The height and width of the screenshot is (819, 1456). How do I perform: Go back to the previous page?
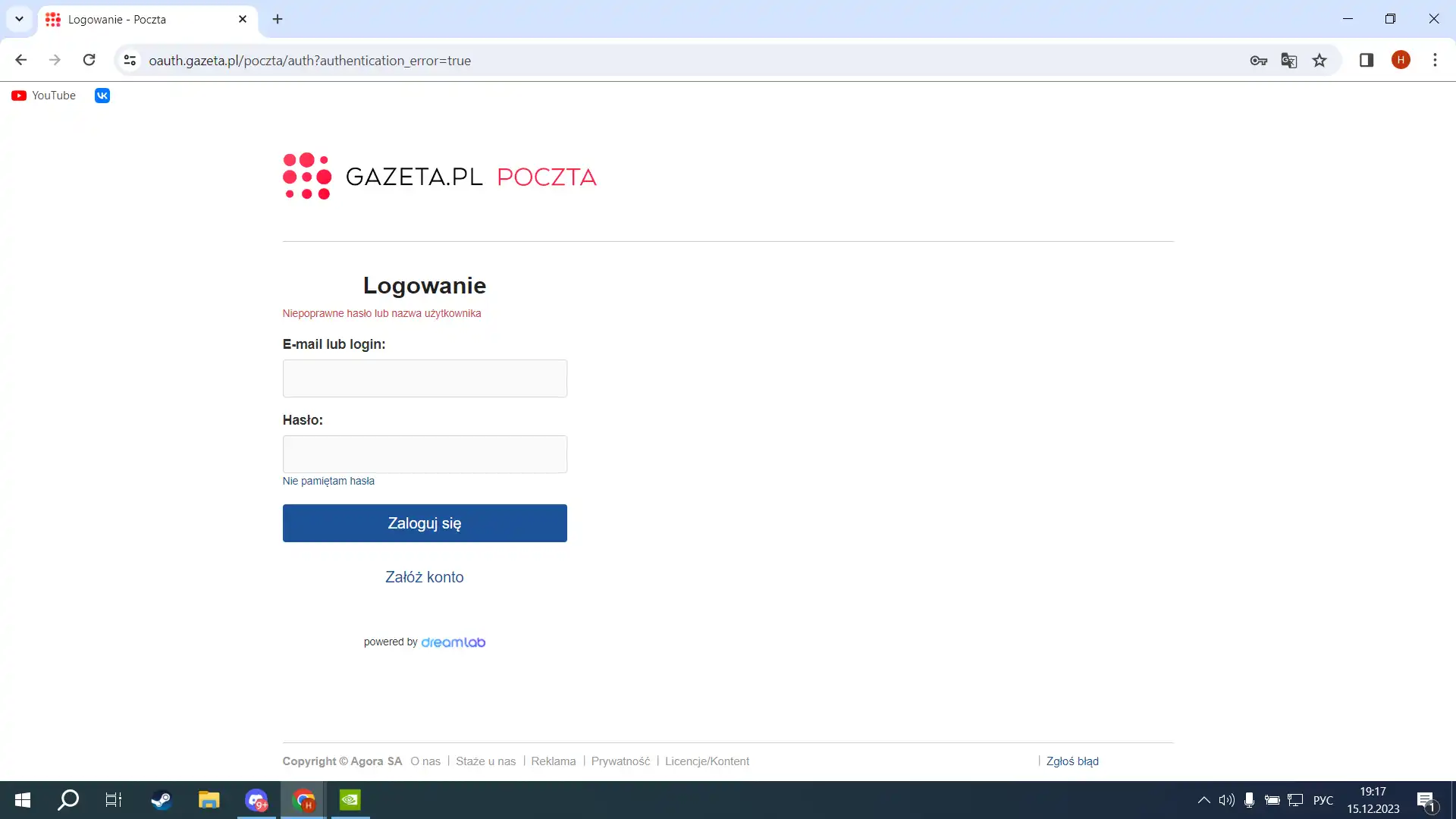tap(21, 60)
